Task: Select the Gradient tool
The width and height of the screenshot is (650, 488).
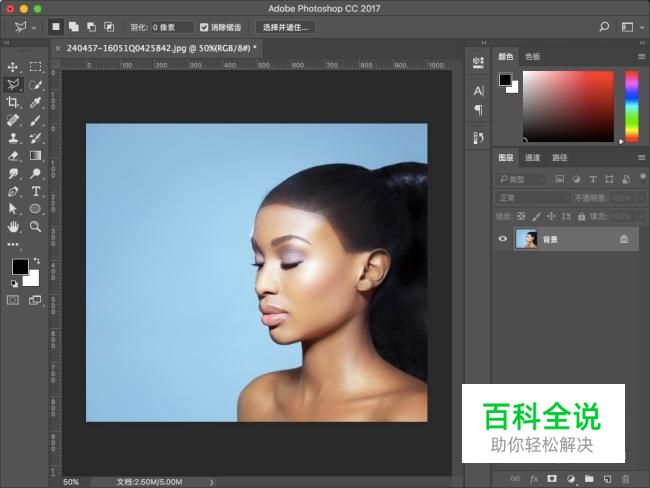Action: 35,155
